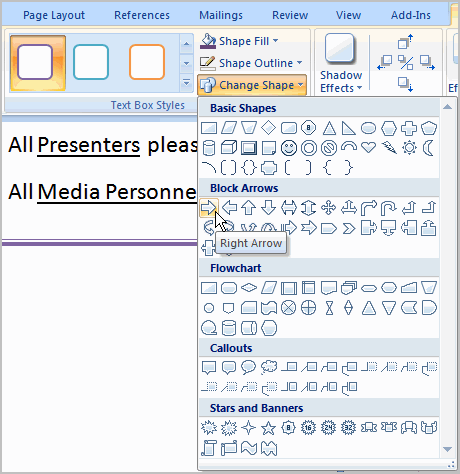
Task: Switch to the Page Layout tab
Action: [54, 15]
